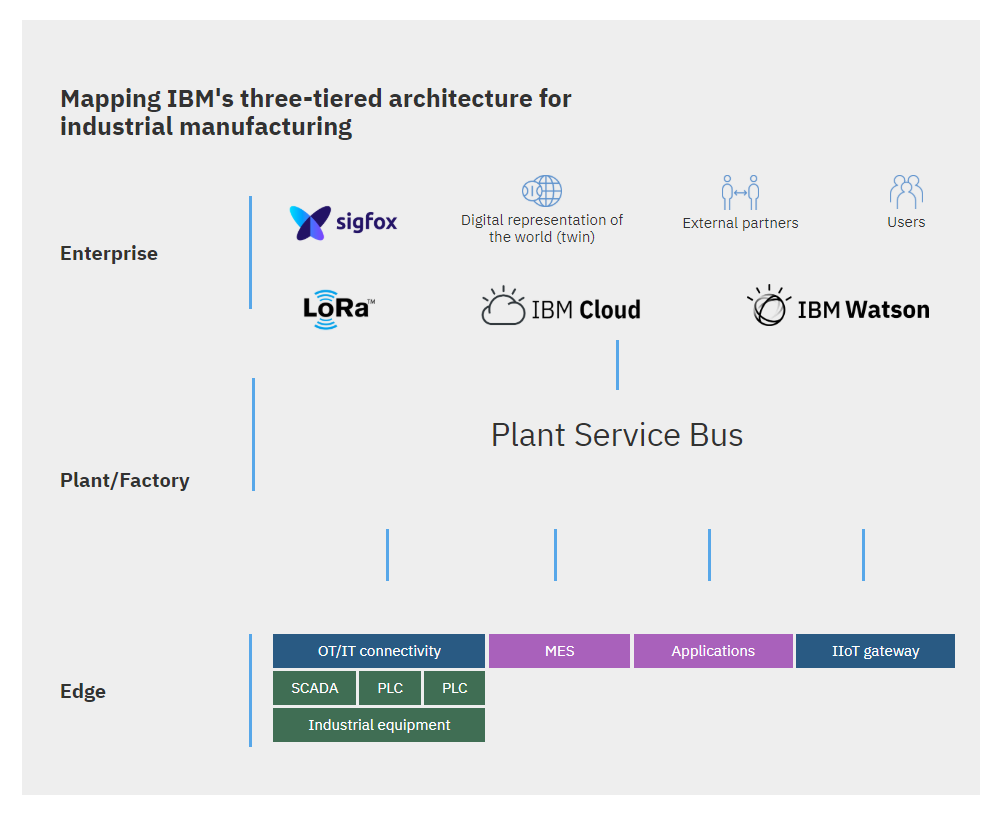1002x816 pixels.
Task: Click the diagram title heading
Action: coord(316,112)
